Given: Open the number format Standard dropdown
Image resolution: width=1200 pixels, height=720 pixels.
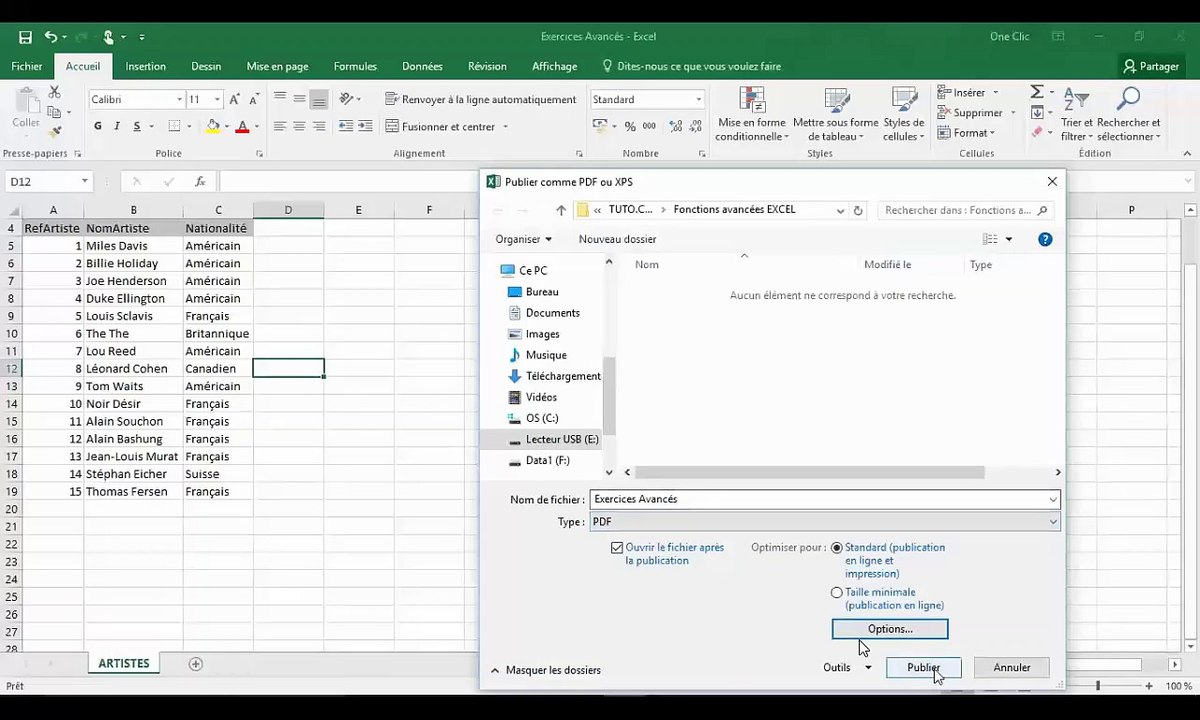Looking at the screenshot, I should (x=698, y=100).
